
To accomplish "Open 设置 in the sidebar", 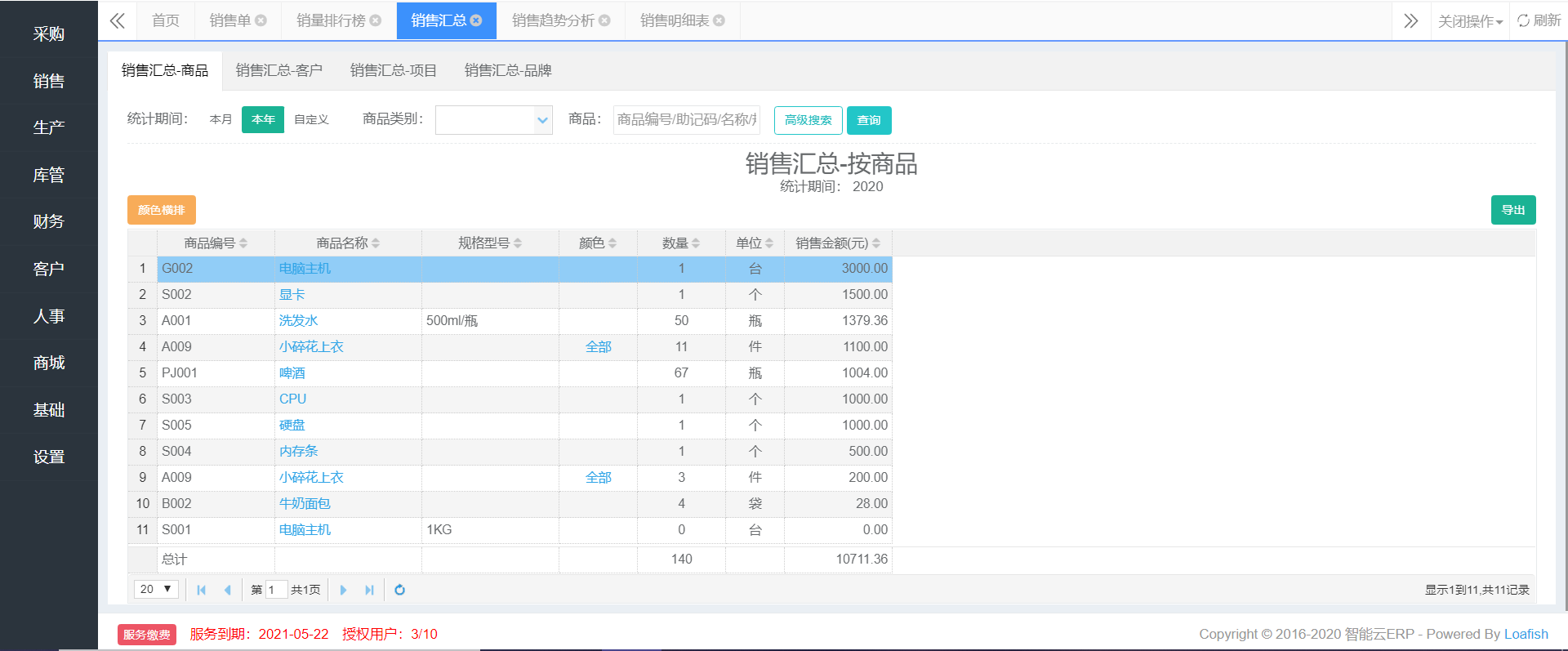I will coord(49,457).
